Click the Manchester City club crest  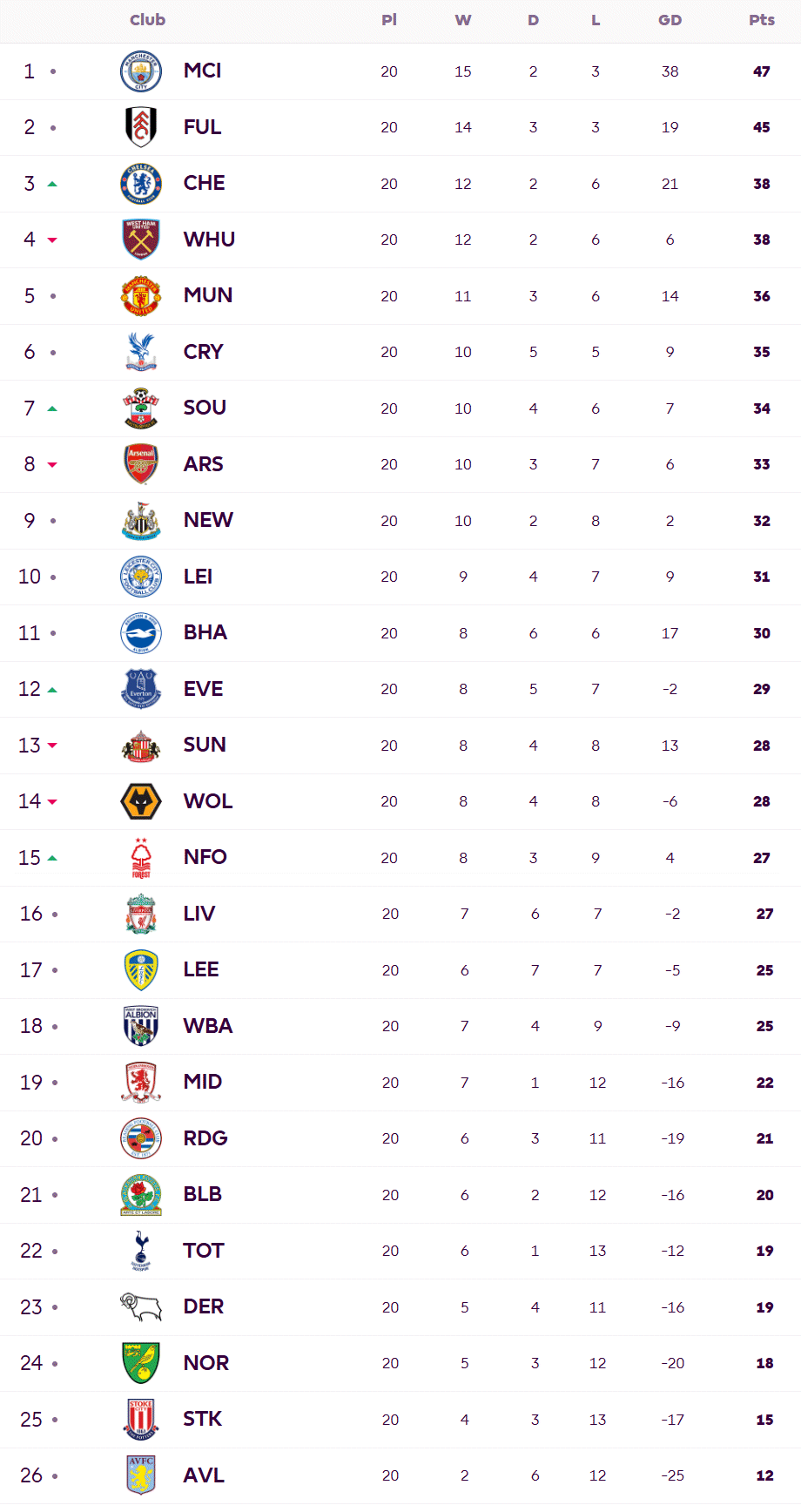[x=141, y=71]
